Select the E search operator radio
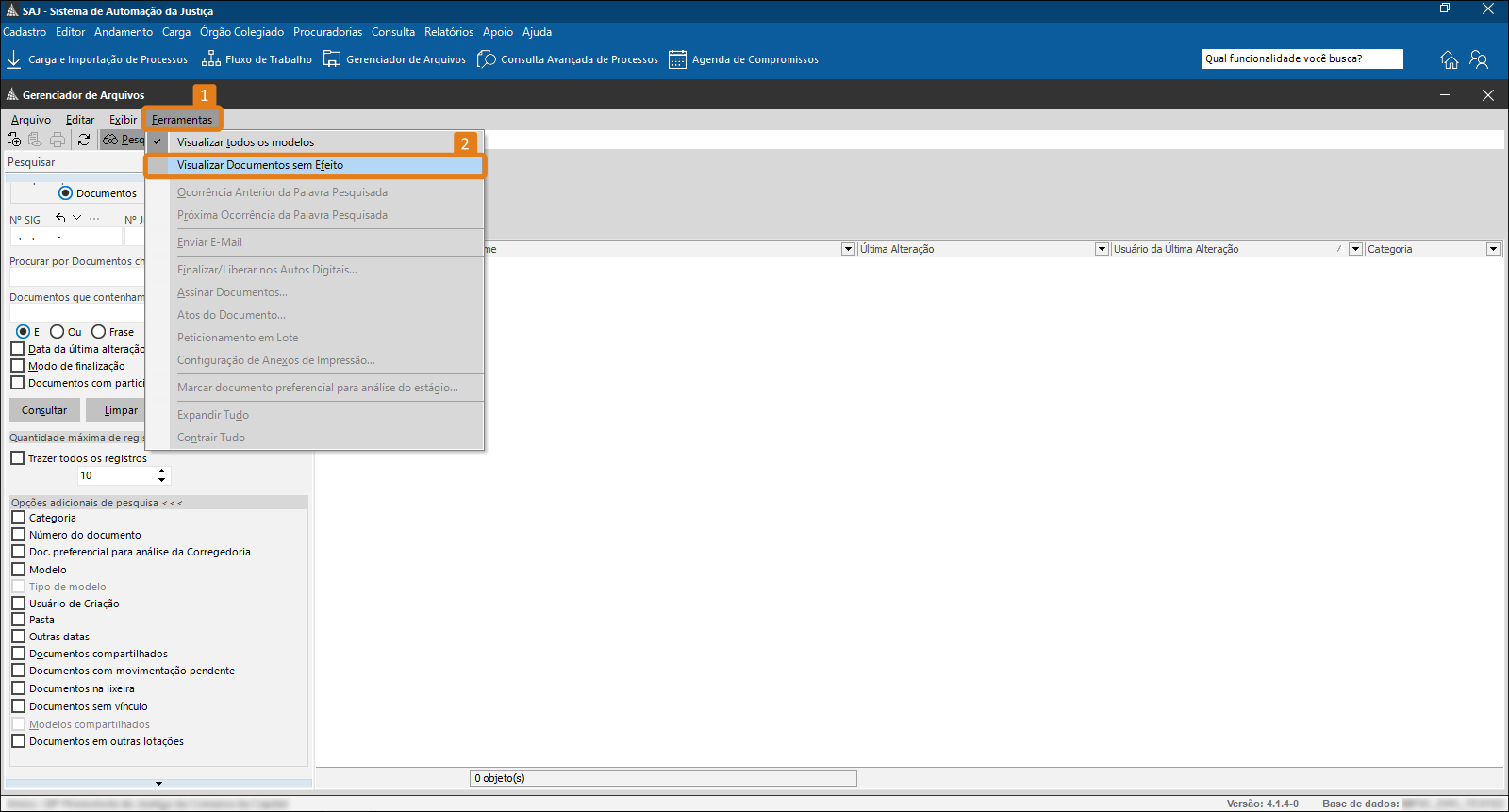1509x812 pixels. pyautogui.click(x=23, y=332)
